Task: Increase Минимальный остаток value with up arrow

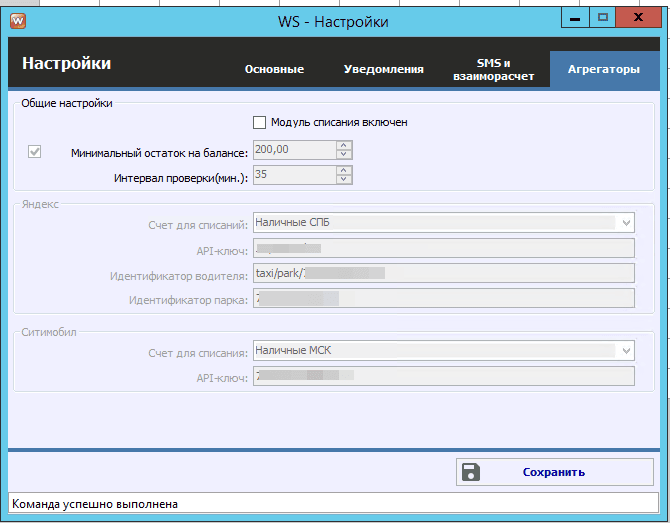Action: [x=344, y=146]
